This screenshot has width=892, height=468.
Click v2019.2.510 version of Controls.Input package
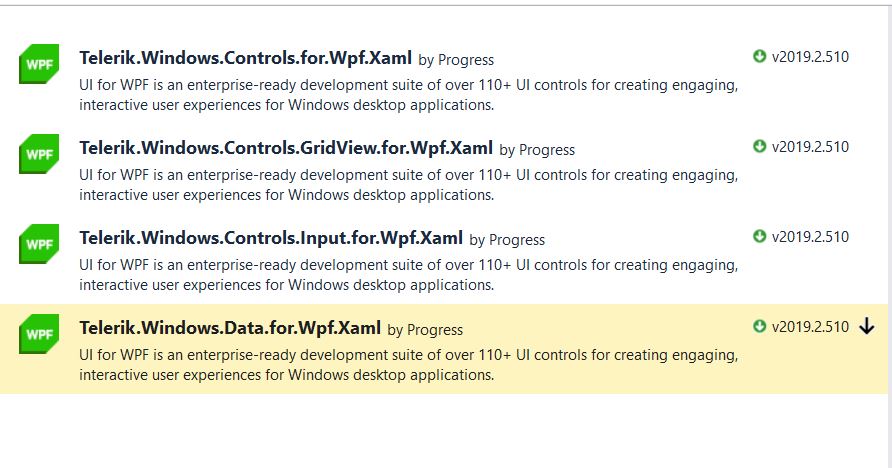(809, 237)
